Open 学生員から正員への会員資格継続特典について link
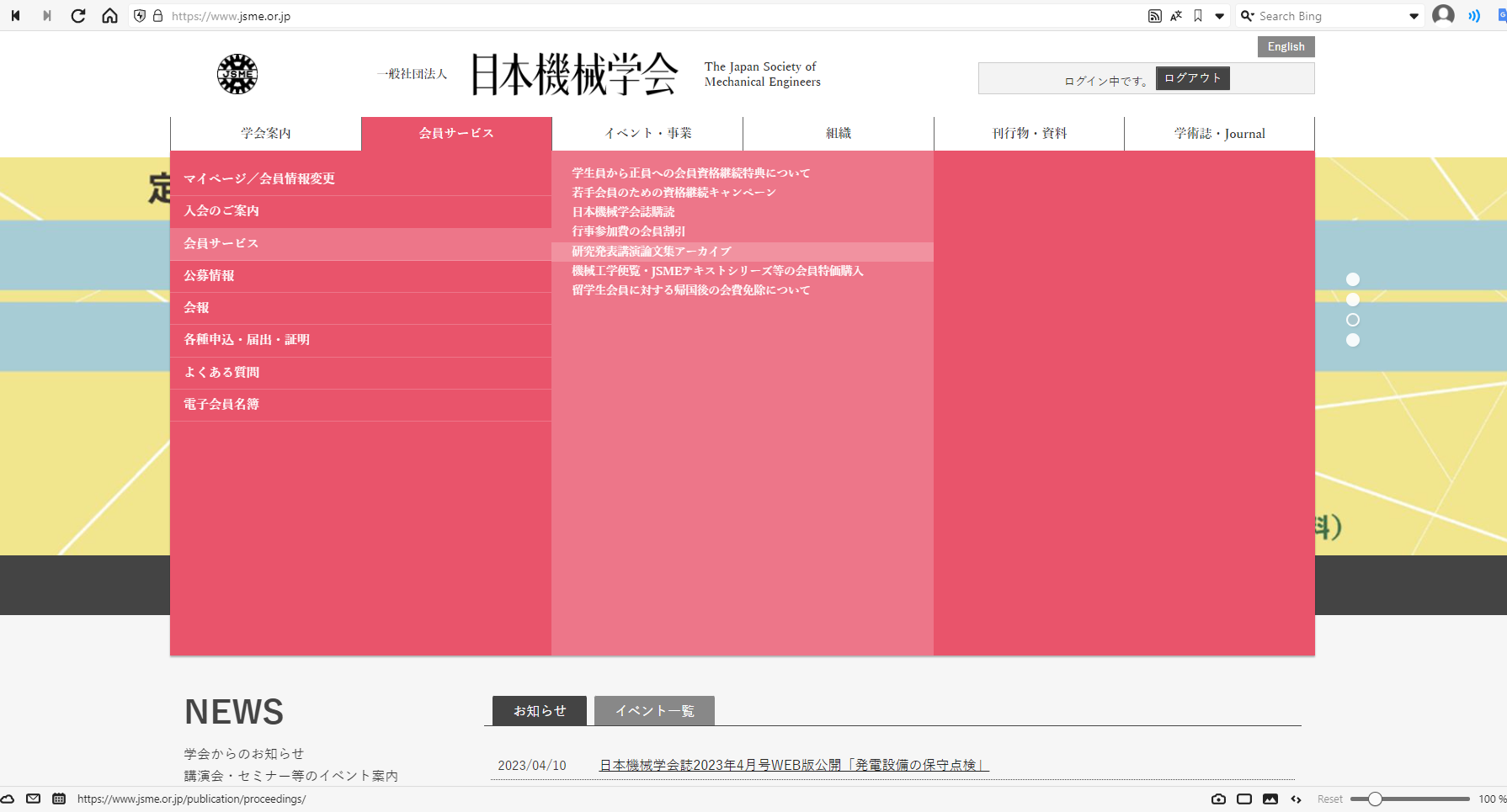Screen dimensions: 1507x812 [x=691, y=173]
